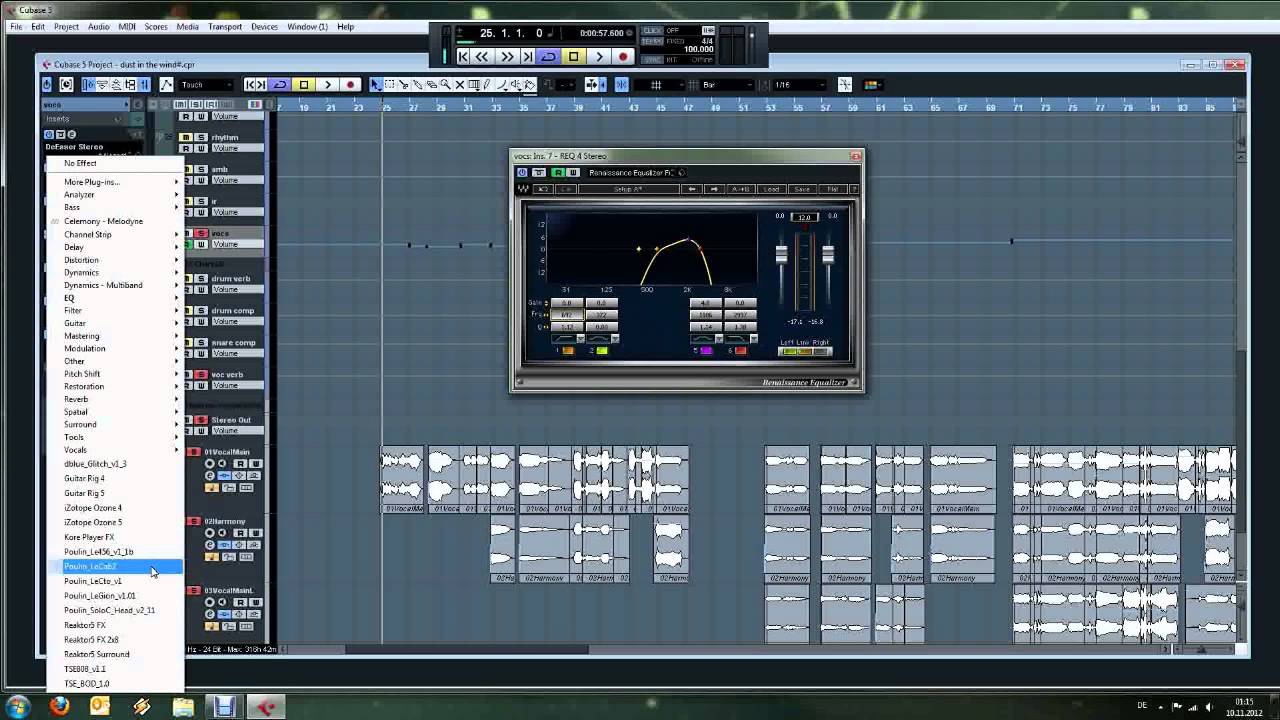Open the File menu
This screenshot has height=720, width=1280.
(x=16, y=27)
